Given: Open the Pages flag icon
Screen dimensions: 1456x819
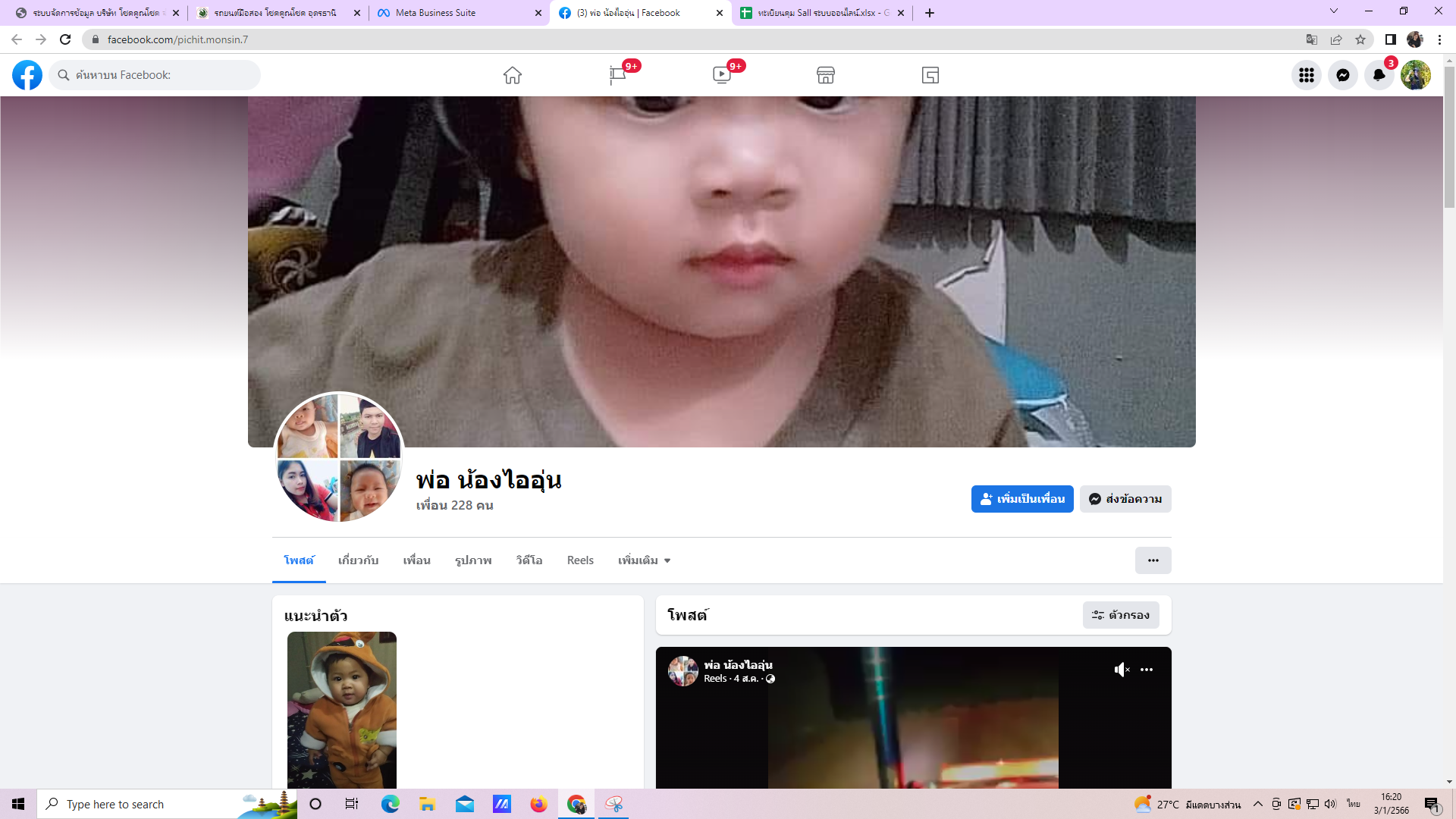Looking at the screenshot, I should [617, 75].
